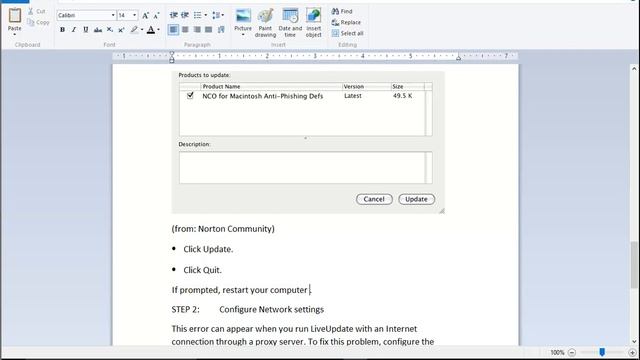Image resolution: width=640 pixels, height=360 pixels.
Task: Click the pictured NCO Anti-Phishing Defs checkbox
Action: (190, 96)
